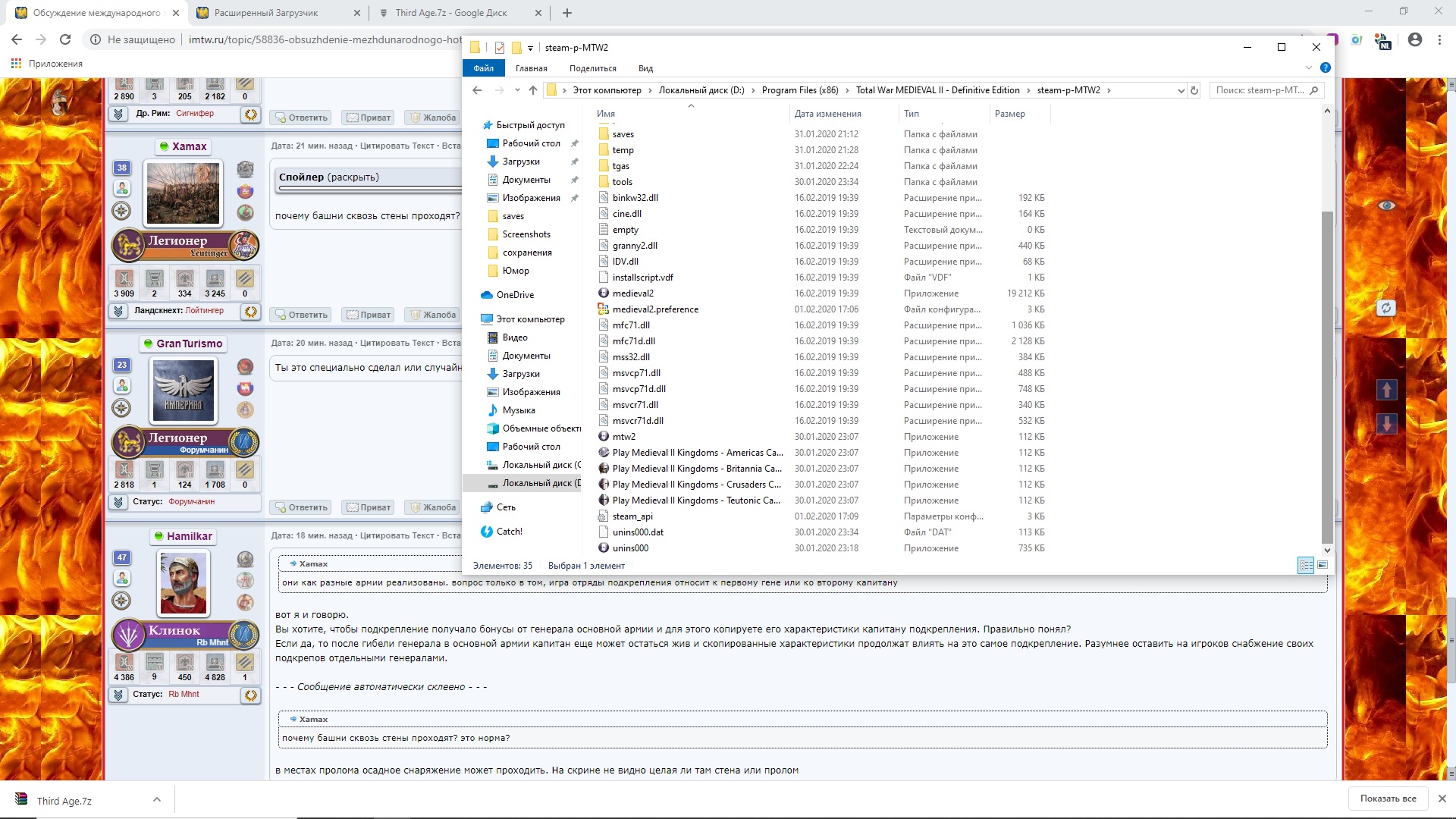Screen dimensions: 1456x819
Task: Expand breadcrumb arrow after steam-p-MTW2
Action: click(1109, 90)
